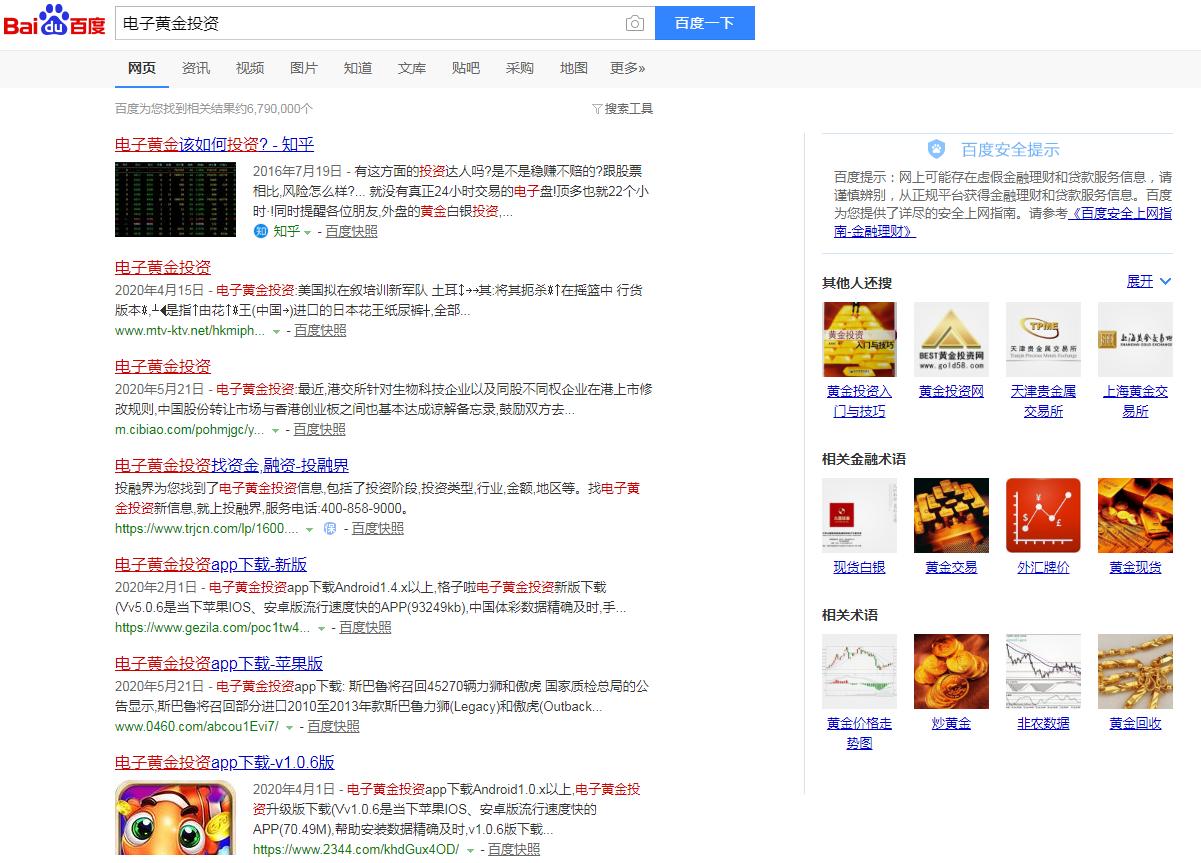This screenshot has width=1201, height=863.
Task: Open result 电子黄金投资app下载-新版
Action: (211, 564)
